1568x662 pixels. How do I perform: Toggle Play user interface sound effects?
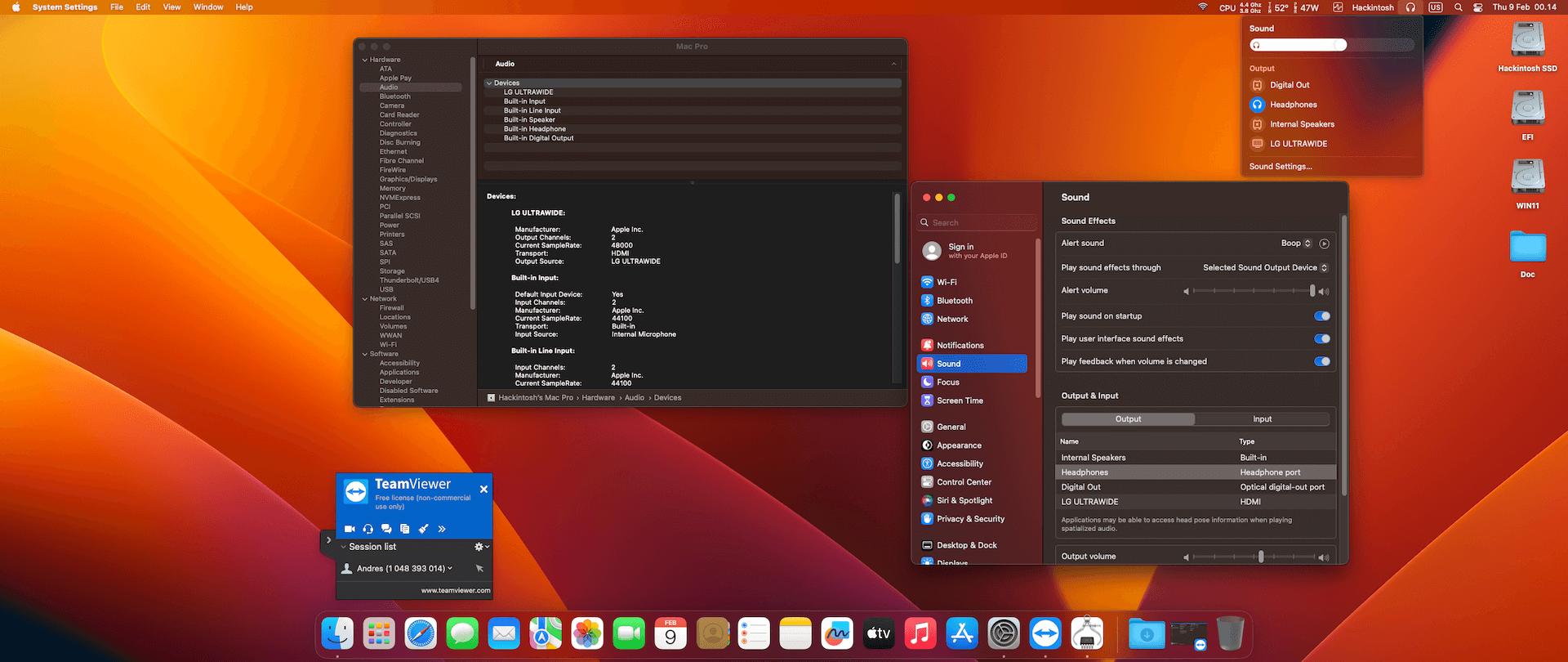pos(1322,338)
